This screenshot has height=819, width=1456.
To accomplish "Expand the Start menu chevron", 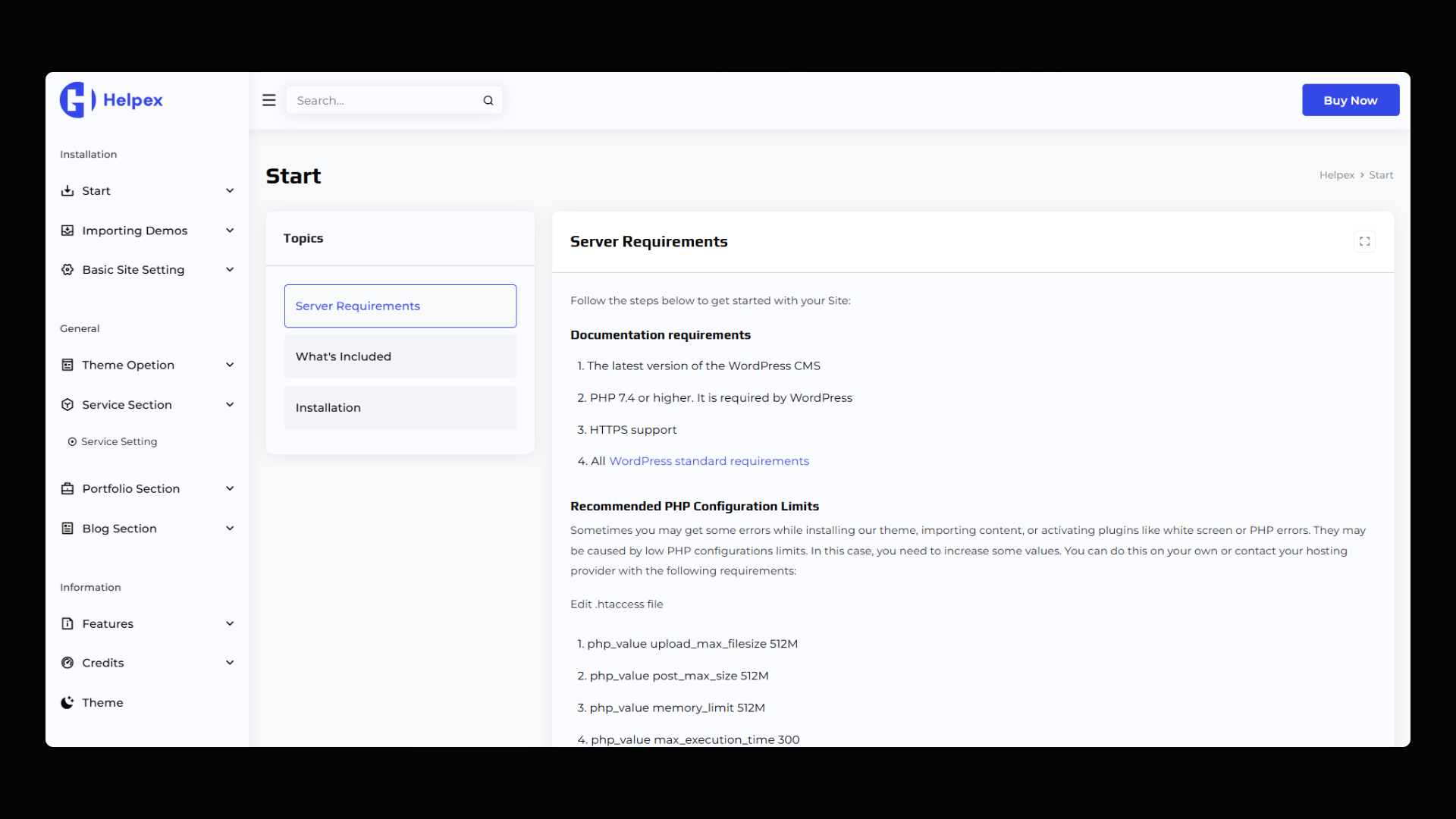I will pyautogui.click(x=230, y=190).
